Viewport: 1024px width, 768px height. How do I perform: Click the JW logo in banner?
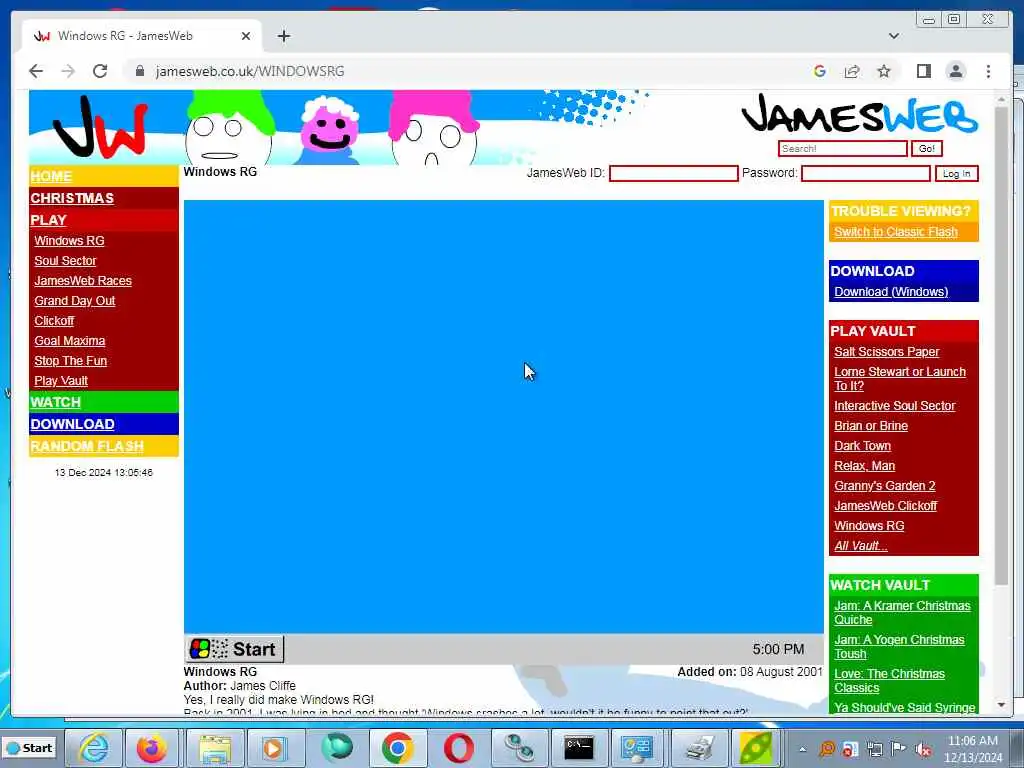tap(101, 127)
